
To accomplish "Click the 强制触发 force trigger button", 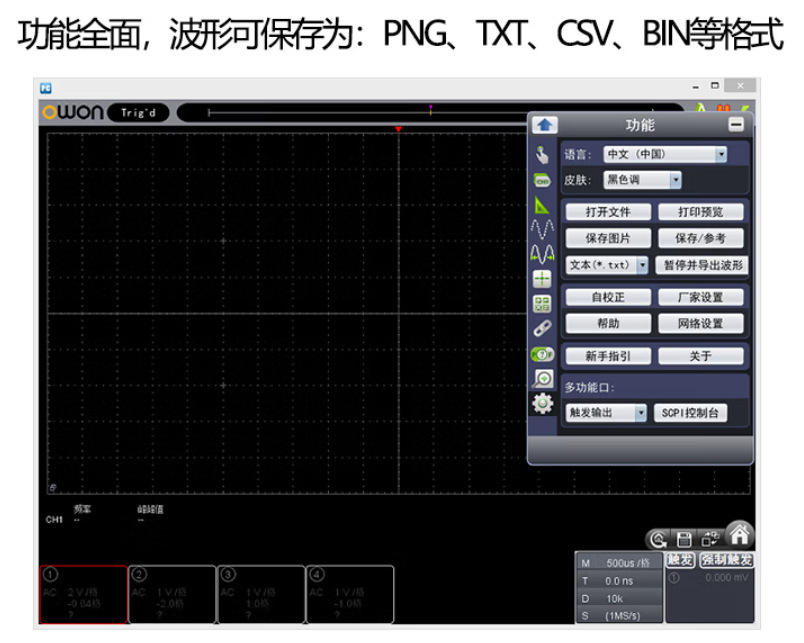I will 727,559.
